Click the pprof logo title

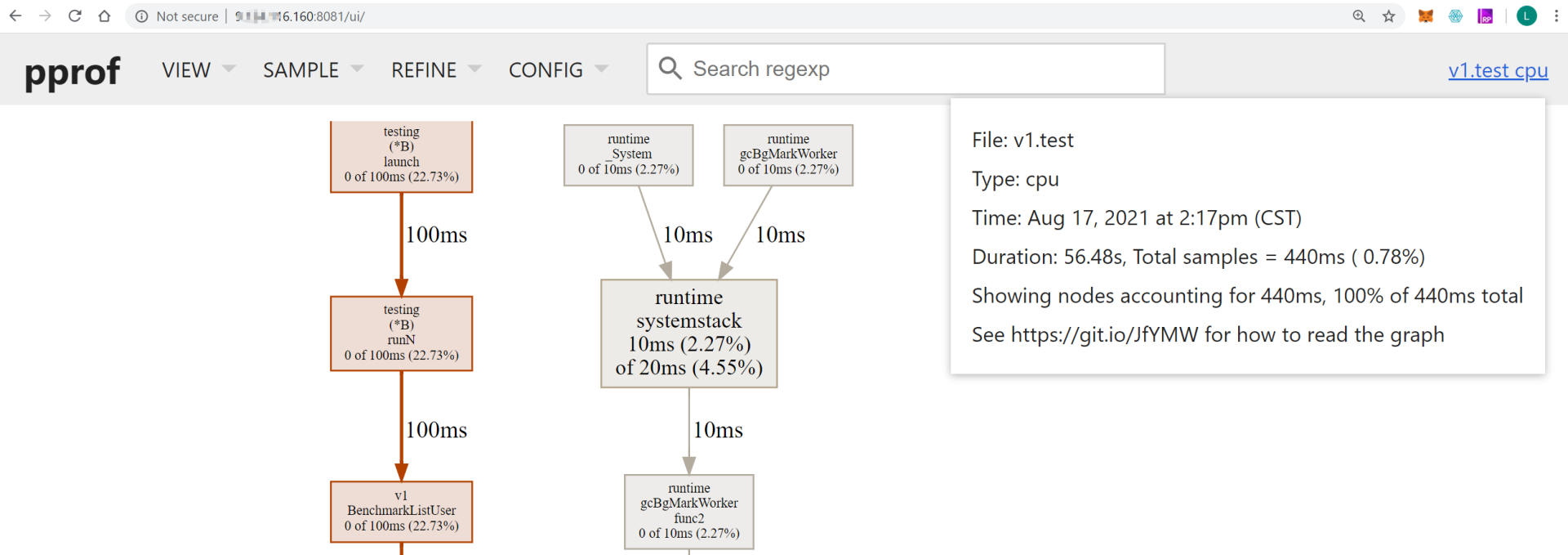(x=73, y=72)
